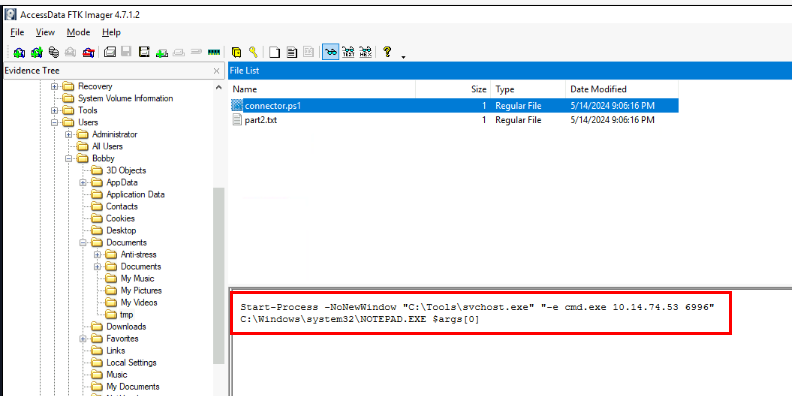Image resolution: width=792 pixels, height=396 pixels.
Task: Toggle automatic file-type viewer glasses icon
Action: tap(330, 52)
